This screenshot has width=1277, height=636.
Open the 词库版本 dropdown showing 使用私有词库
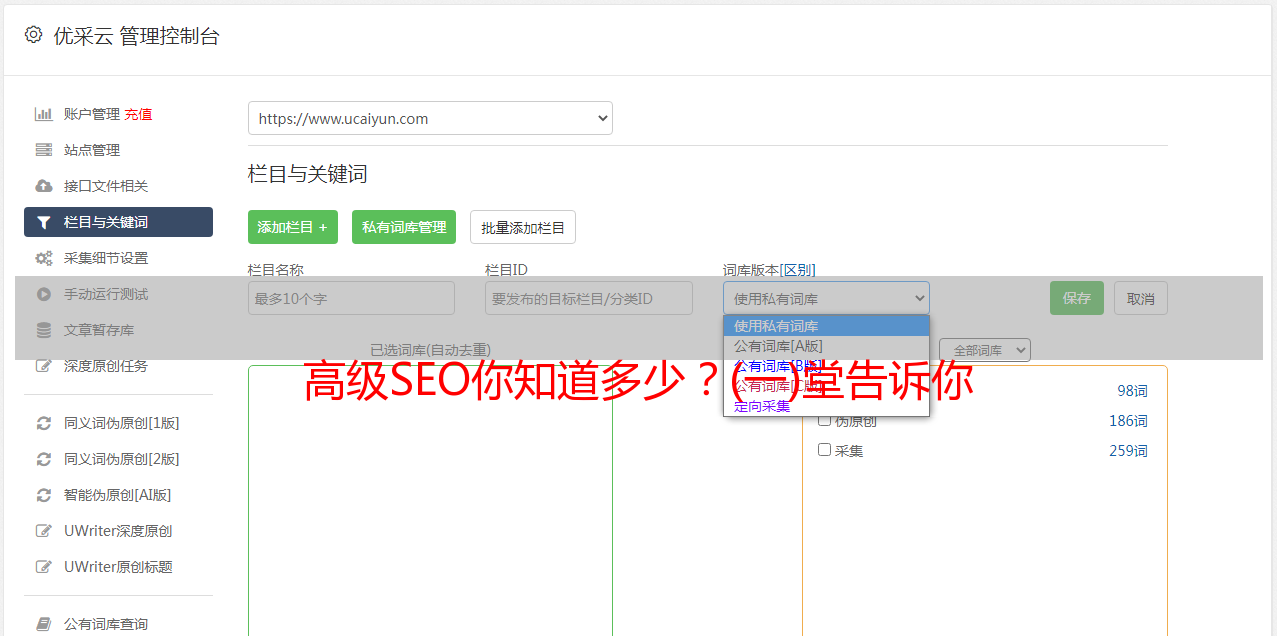tap(826, 298)
